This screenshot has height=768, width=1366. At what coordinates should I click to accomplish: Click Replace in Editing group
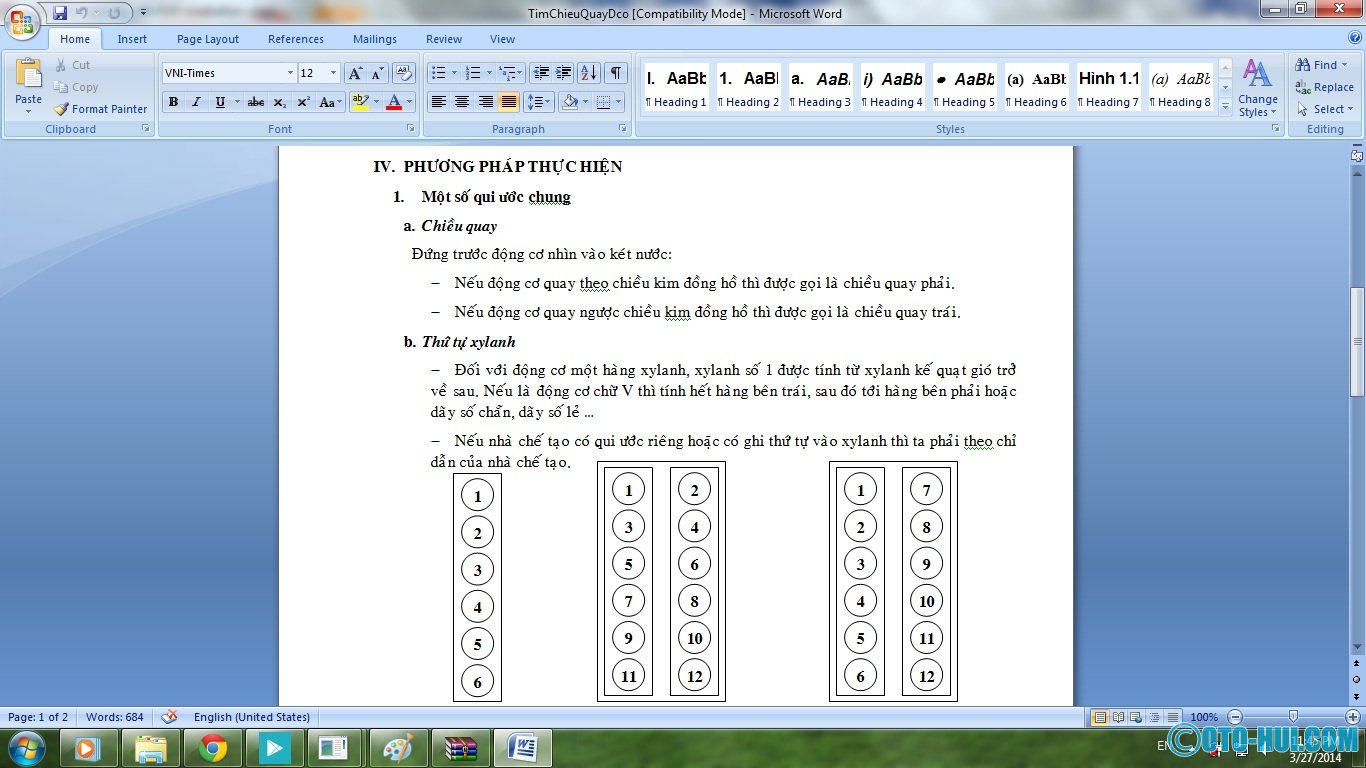(x=1324, y=87)
